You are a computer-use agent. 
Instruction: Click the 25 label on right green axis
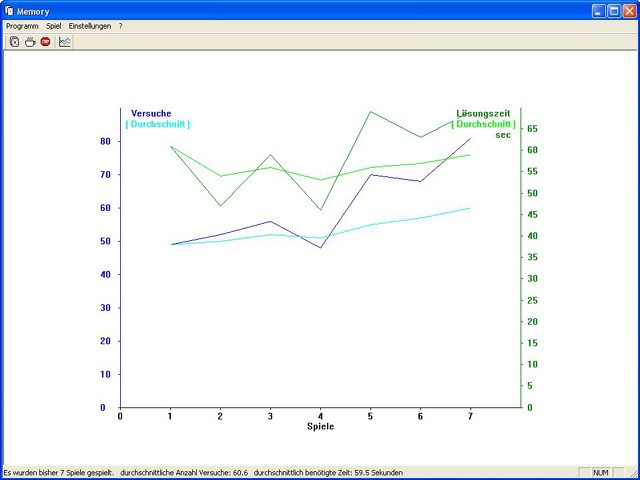pos(533,301)
